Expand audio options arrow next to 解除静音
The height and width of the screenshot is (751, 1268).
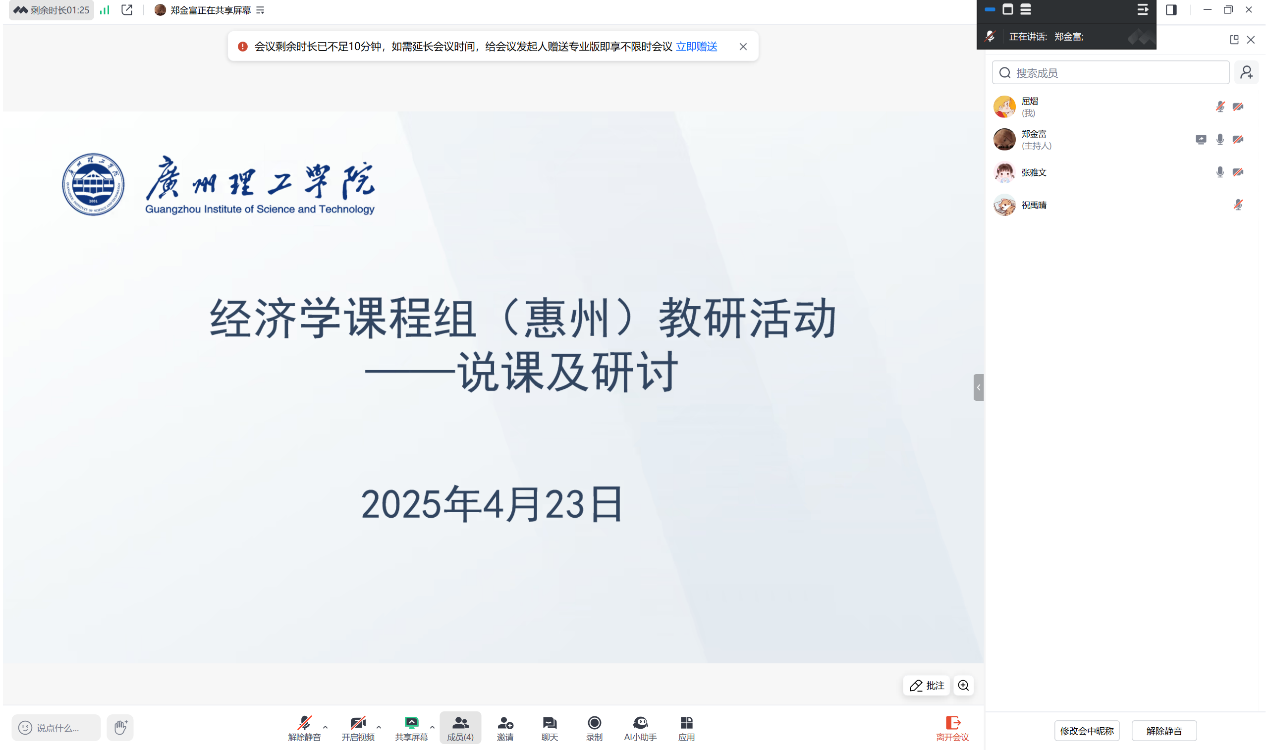(x=325, y=727)
